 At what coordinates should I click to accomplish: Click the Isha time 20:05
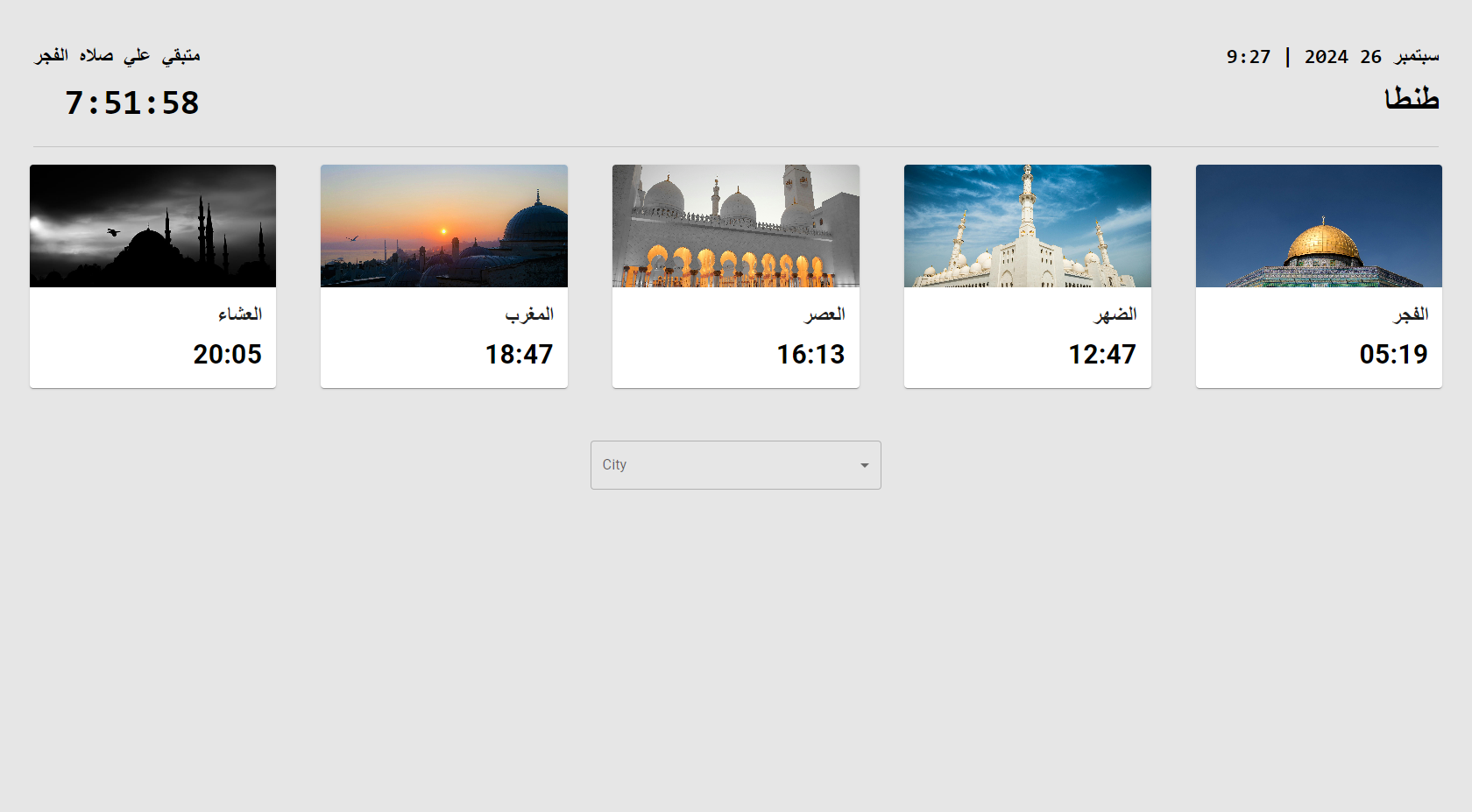[x=227, y=354]
